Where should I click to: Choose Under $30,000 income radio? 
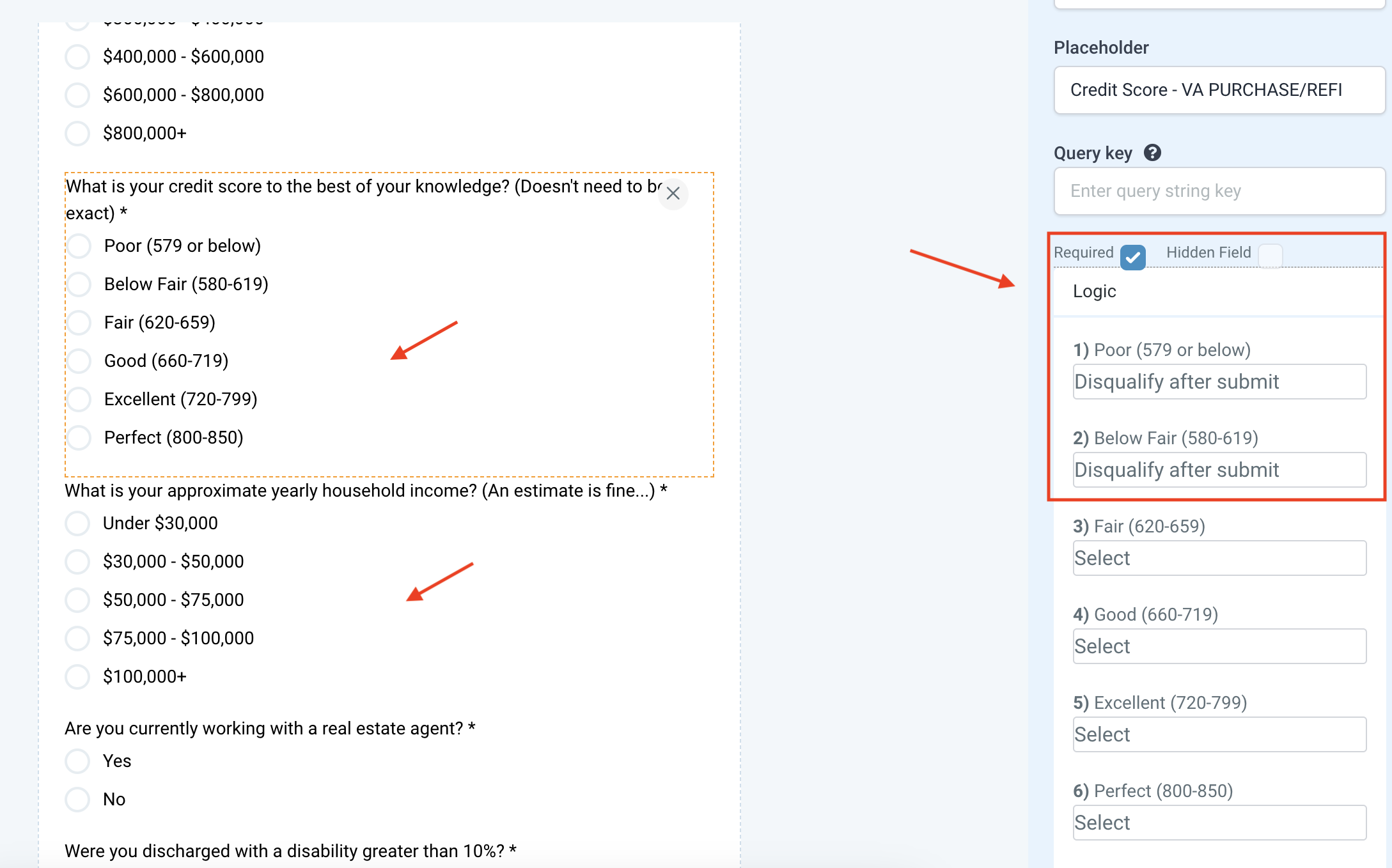click(77, 523)
